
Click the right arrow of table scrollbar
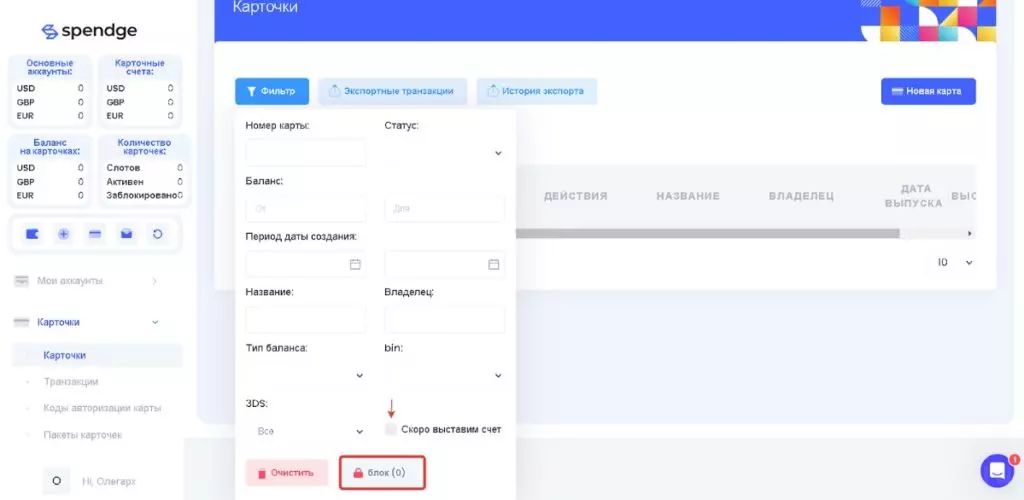[970, 233]
